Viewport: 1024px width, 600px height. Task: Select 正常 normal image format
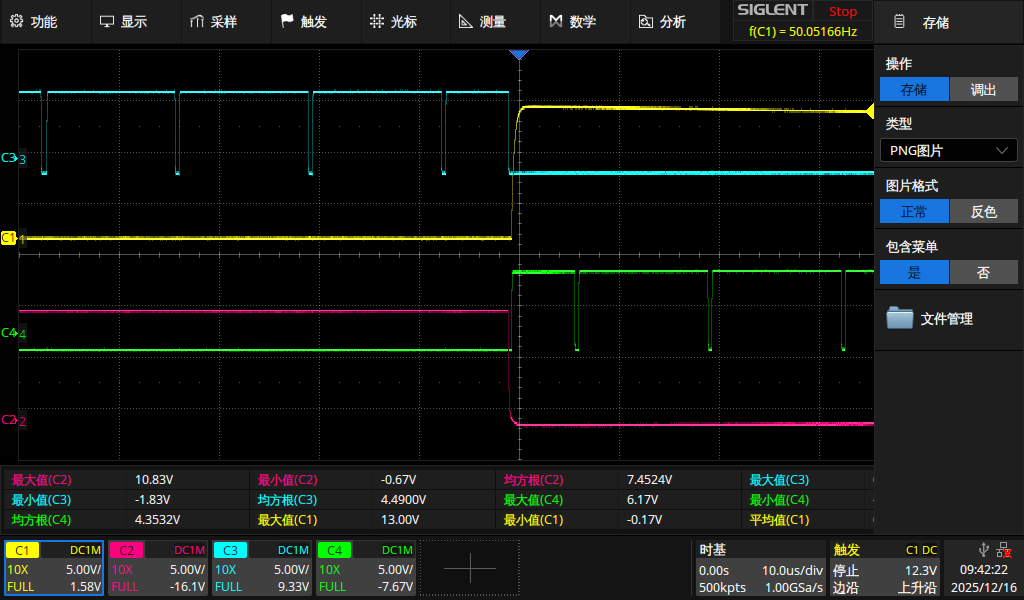[x=913, y=211]
